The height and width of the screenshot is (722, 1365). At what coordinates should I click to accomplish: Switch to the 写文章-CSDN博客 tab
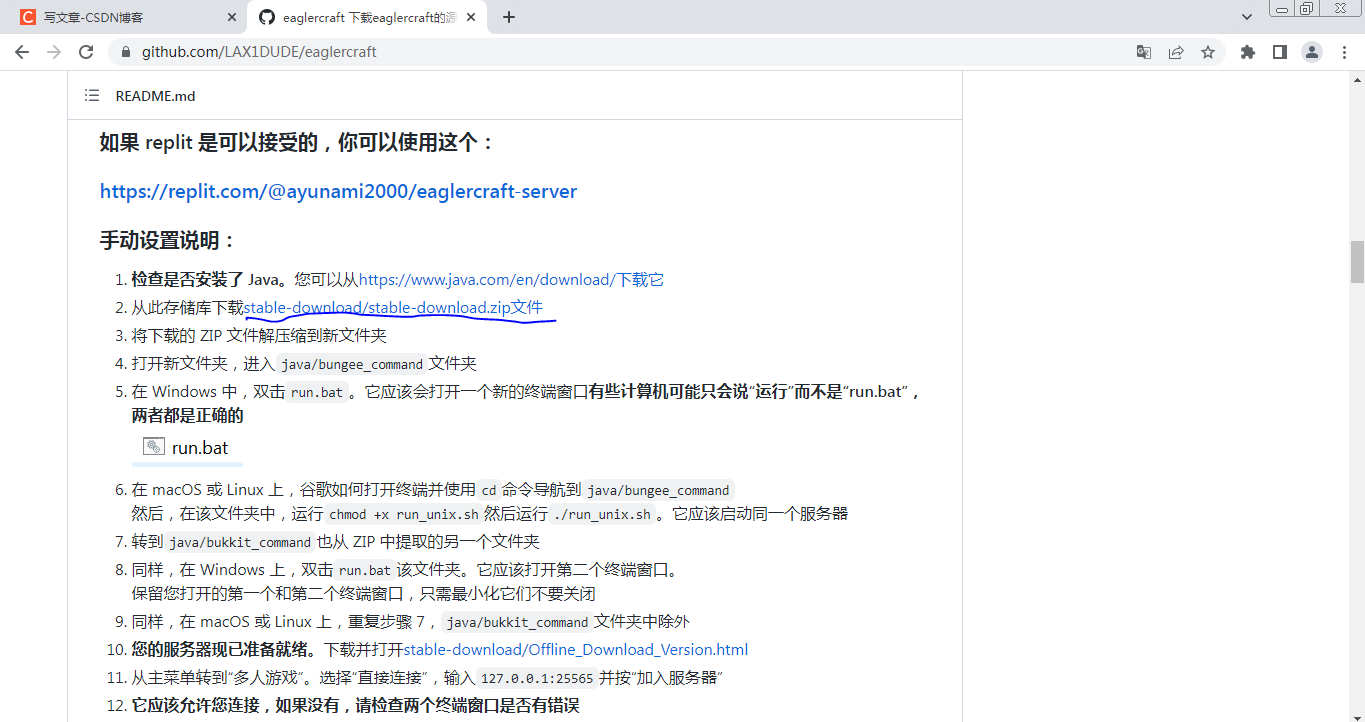pyautogui.click(x=125, y=17)
